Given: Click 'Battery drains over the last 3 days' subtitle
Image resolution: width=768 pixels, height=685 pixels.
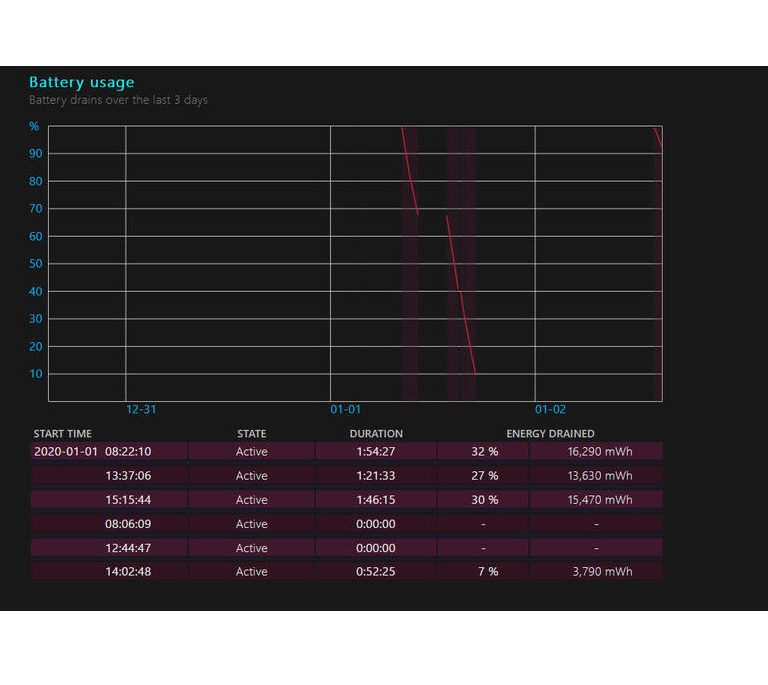Looking at the screenshot, I should (118, 100).
